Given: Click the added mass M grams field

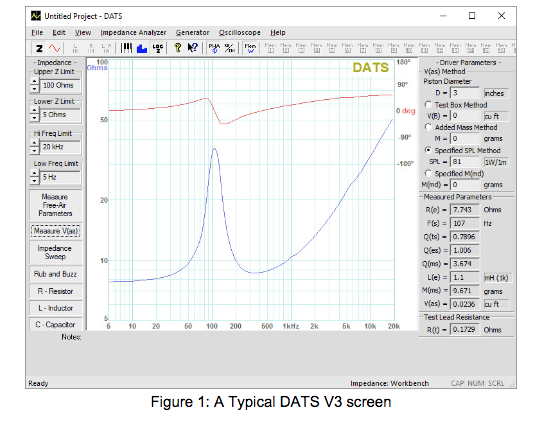Looking at the screenshot, I should tap(464, 138).
